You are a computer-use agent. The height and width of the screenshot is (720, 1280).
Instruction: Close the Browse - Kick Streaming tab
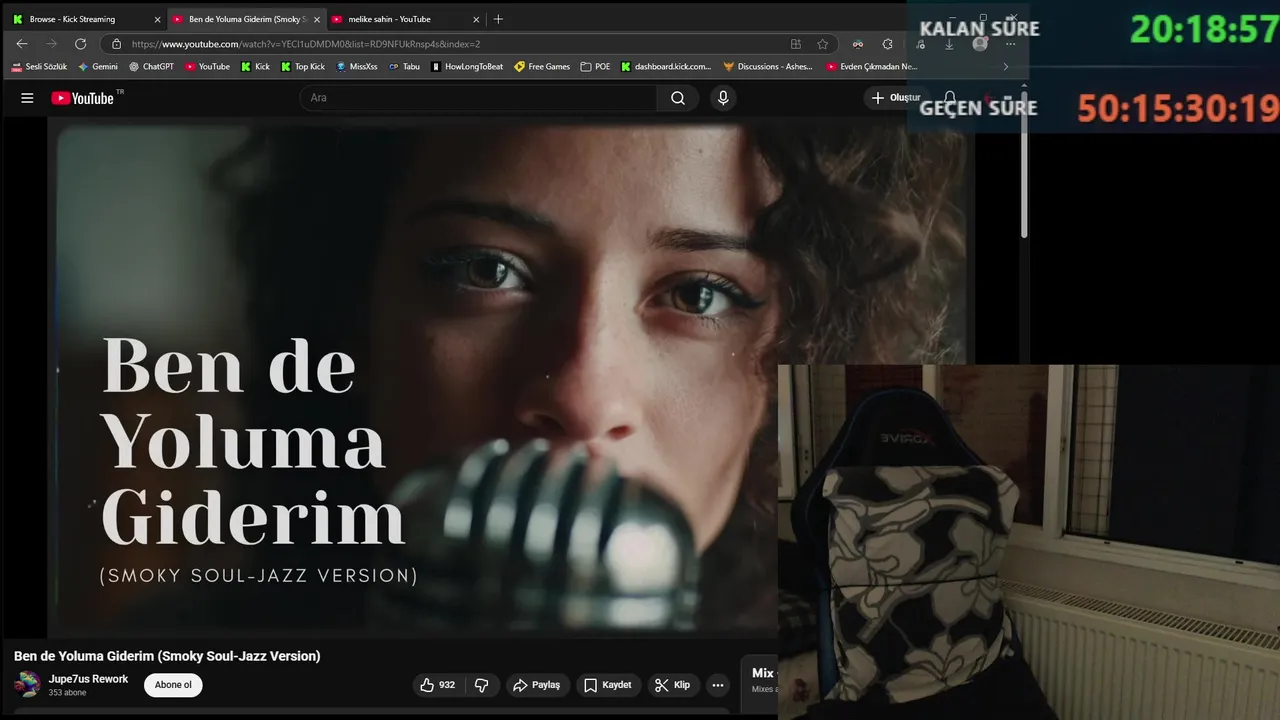157,19
